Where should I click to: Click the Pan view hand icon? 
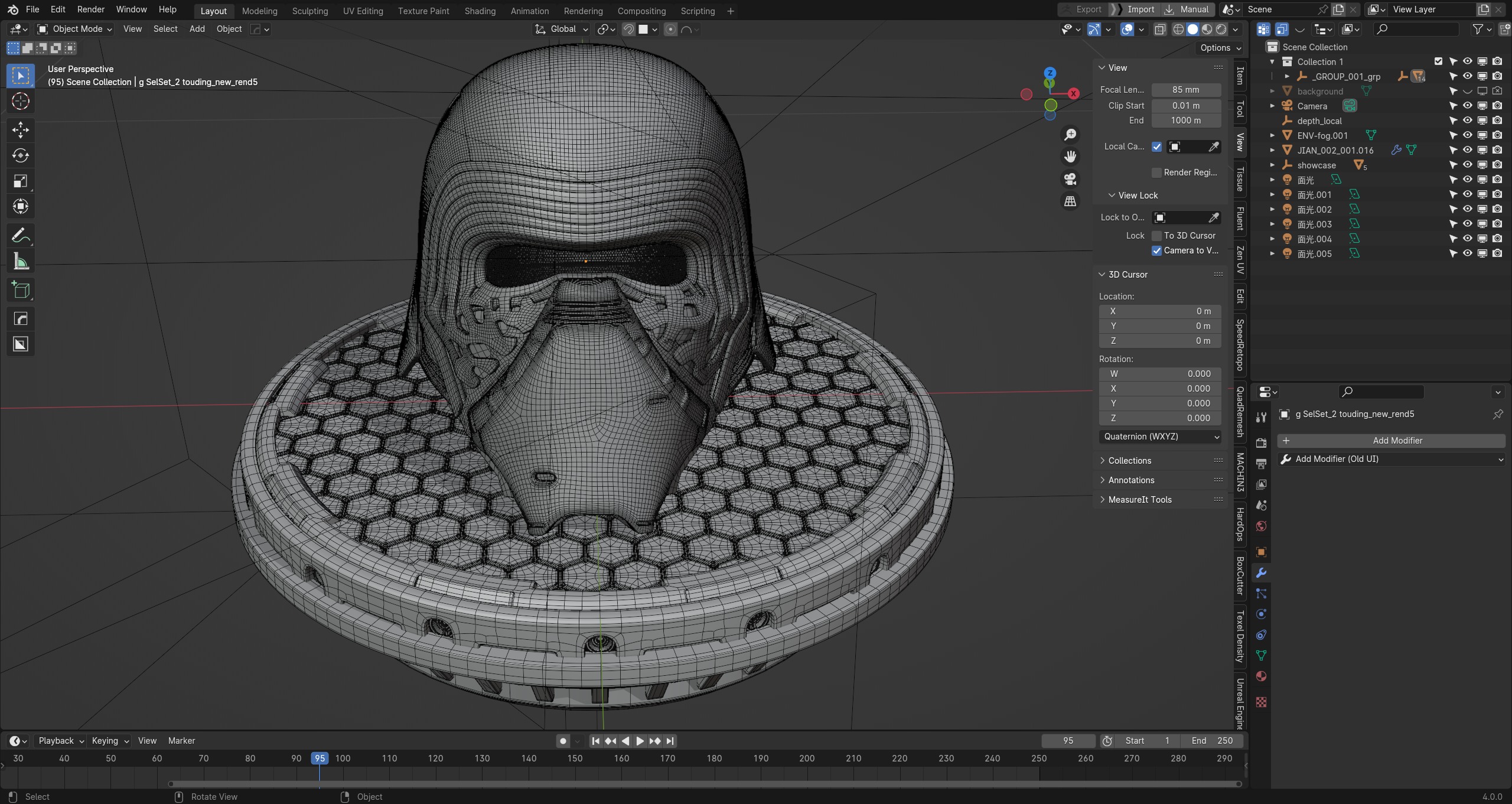coord(1070,157)
